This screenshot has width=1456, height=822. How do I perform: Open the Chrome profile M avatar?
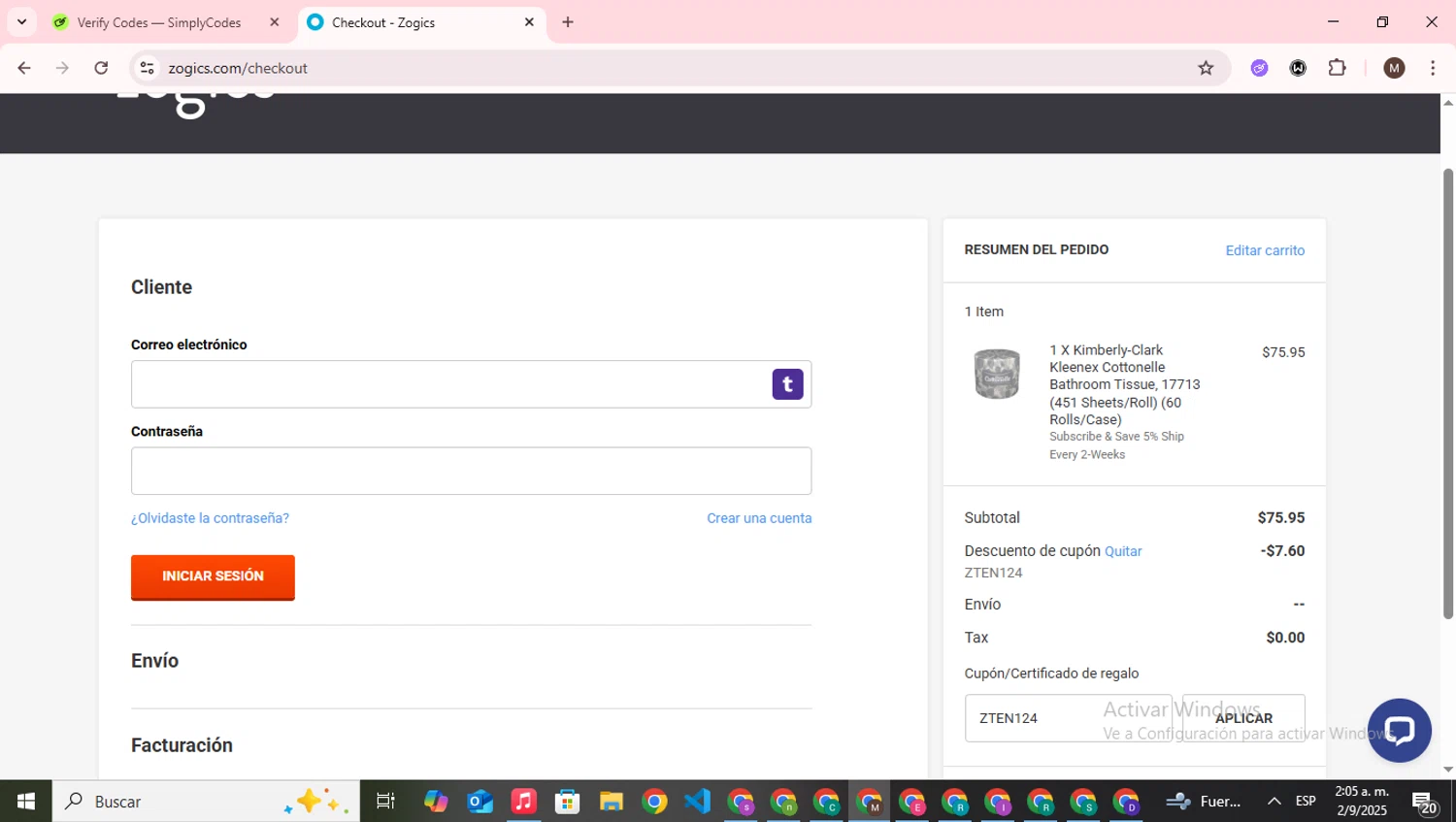tap(1394, 68)
